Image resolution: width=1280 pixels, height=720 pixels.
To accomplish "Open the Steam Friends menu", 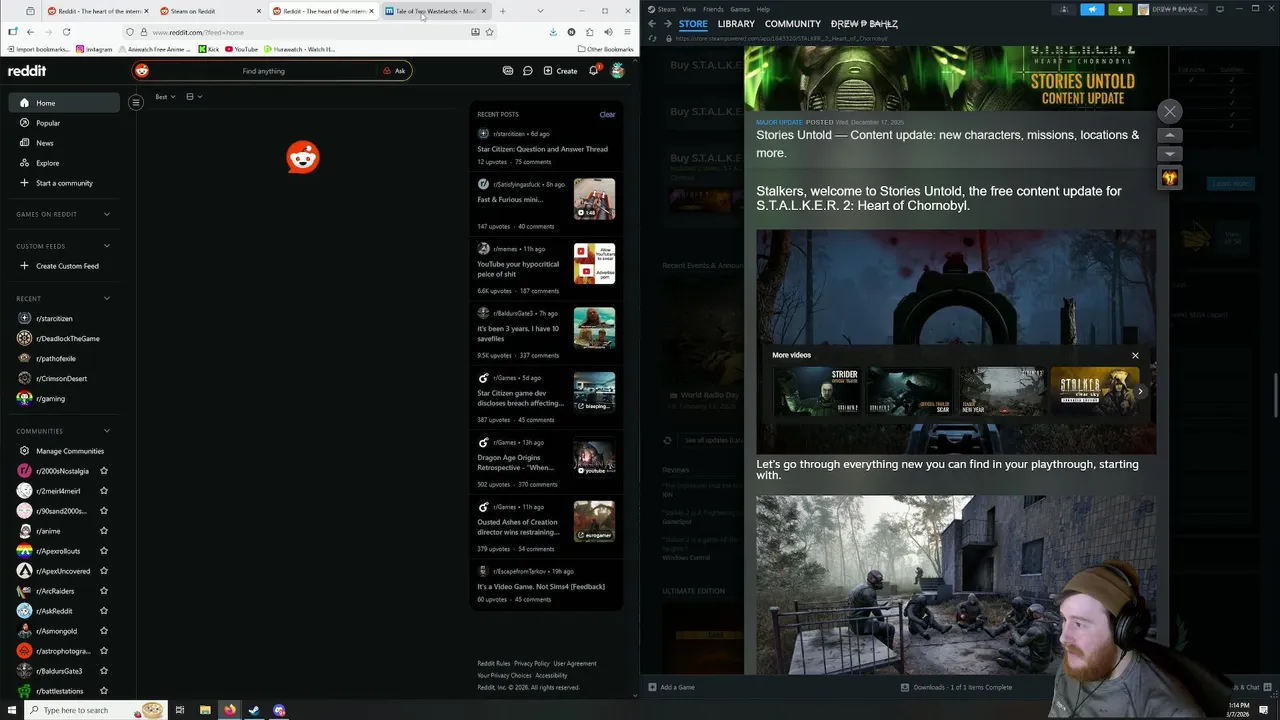I will pyautogui.click(x=713, y=9).
